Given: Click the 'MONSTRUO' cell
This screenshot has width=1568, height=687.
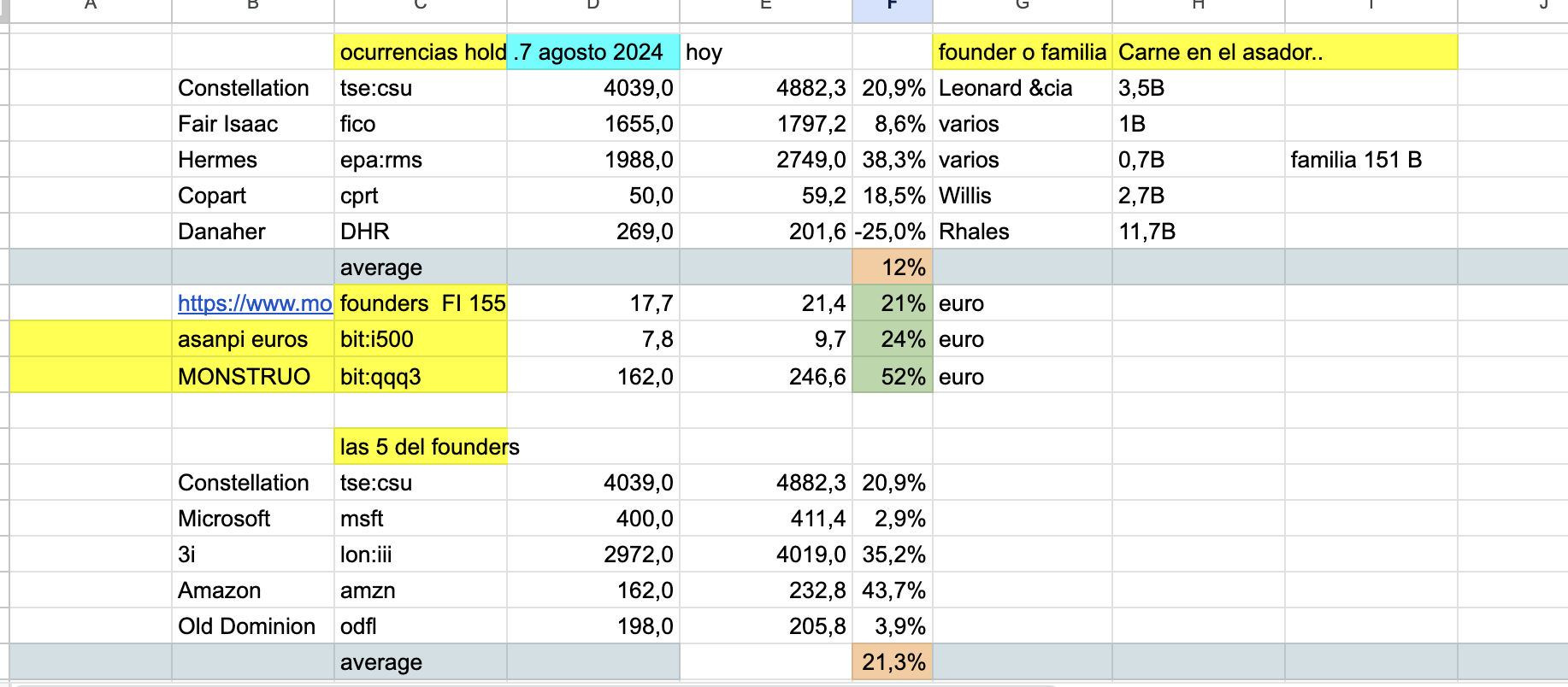Looking at the screenshot, I should [253, 376].
